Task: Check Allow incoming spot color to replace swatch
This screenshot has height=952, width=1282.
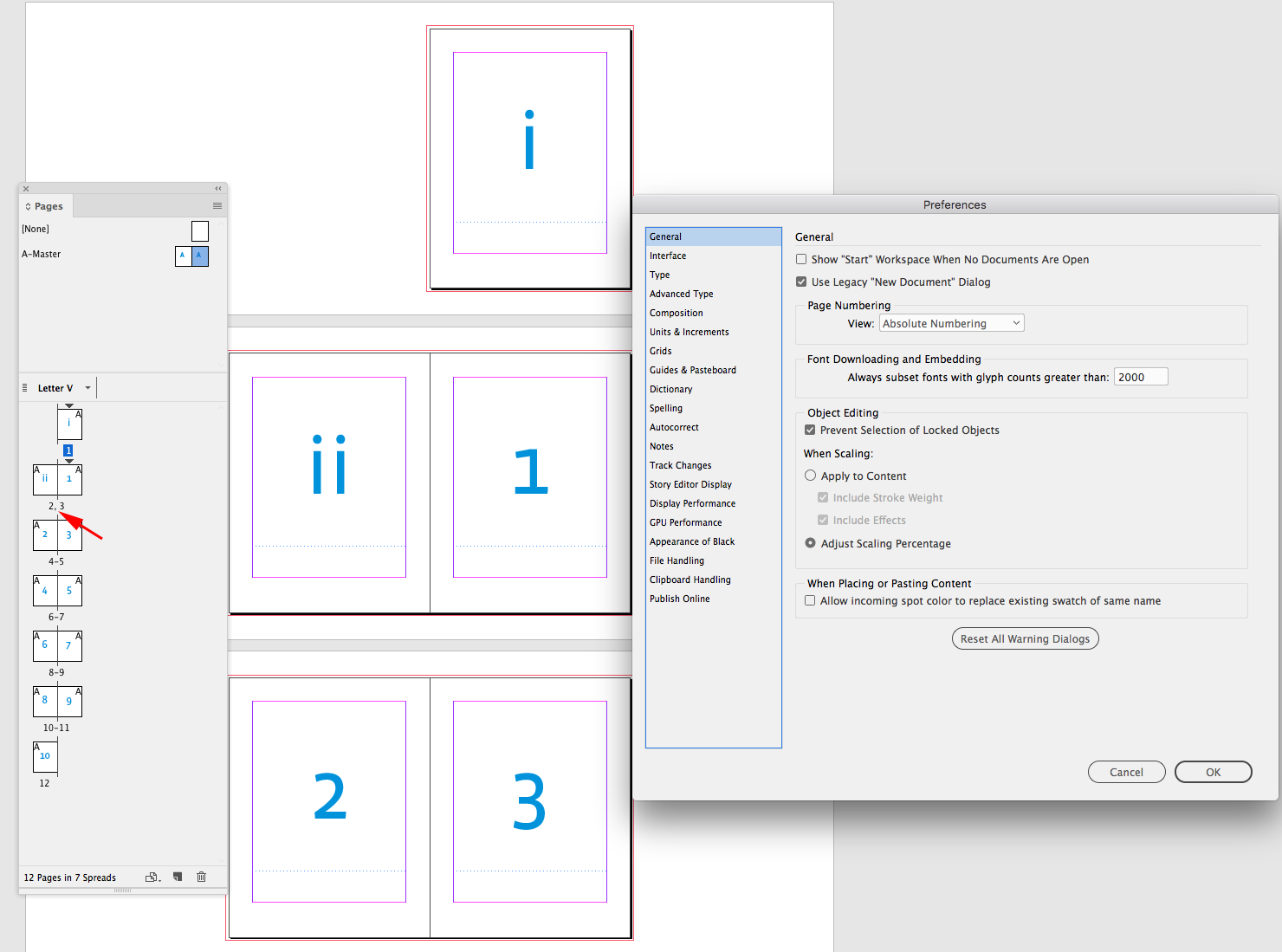Action: (x=810, y=599)
